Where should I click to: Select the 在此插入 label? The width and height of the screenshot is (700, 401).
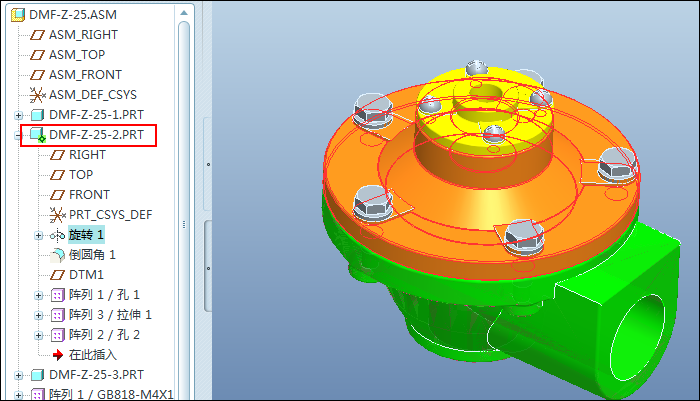pos(93,355)
